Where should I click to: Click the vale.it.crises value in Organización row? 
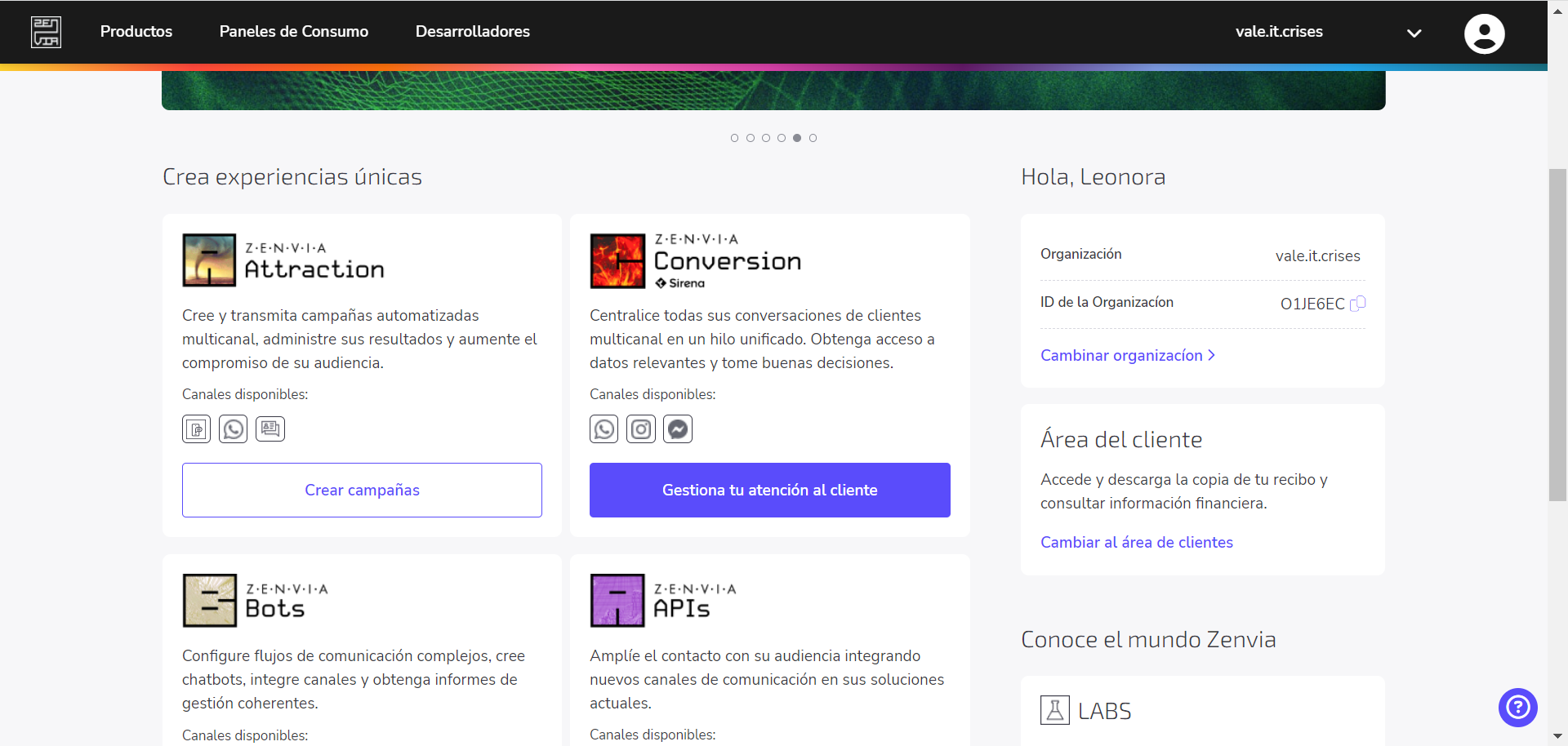coord(1317,255)
